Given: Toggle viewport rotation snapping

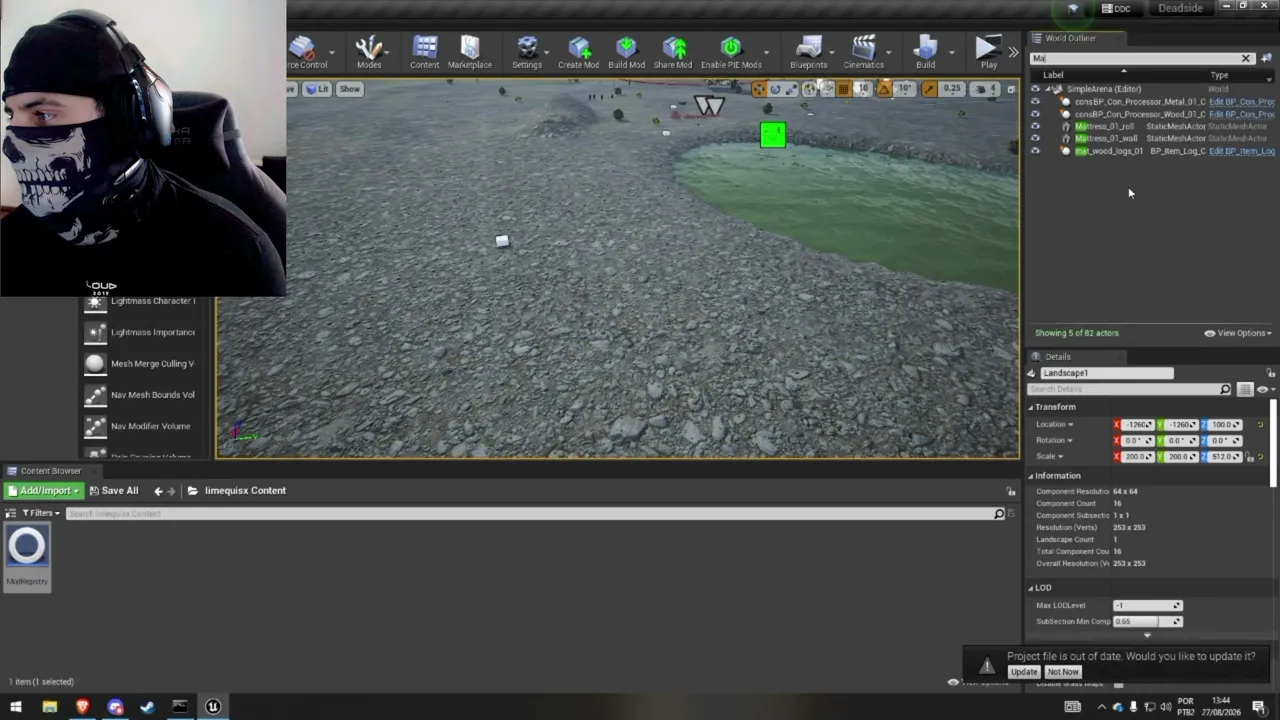Looking at the screenshot, I should (x=884, y=89).
